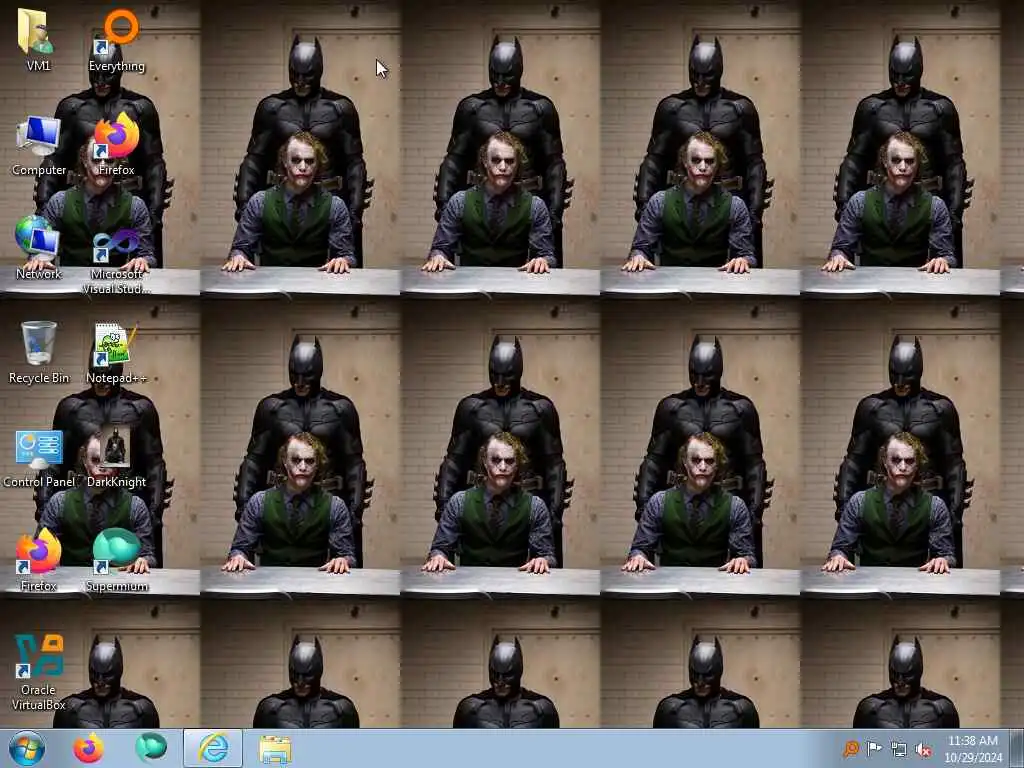Select the Supermium desktop shortcut
1024x768 pixels.
(x=116, y=560)
